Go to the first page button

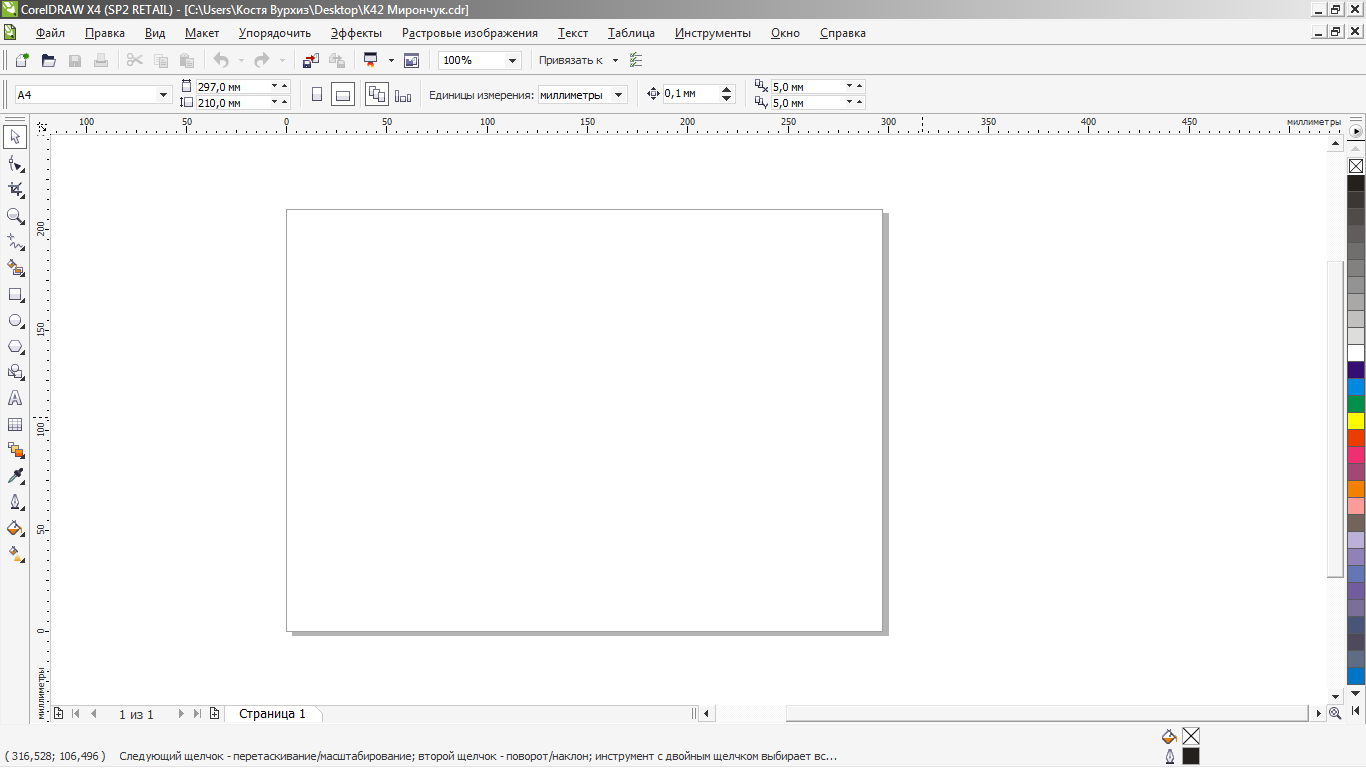coord(76,713)
